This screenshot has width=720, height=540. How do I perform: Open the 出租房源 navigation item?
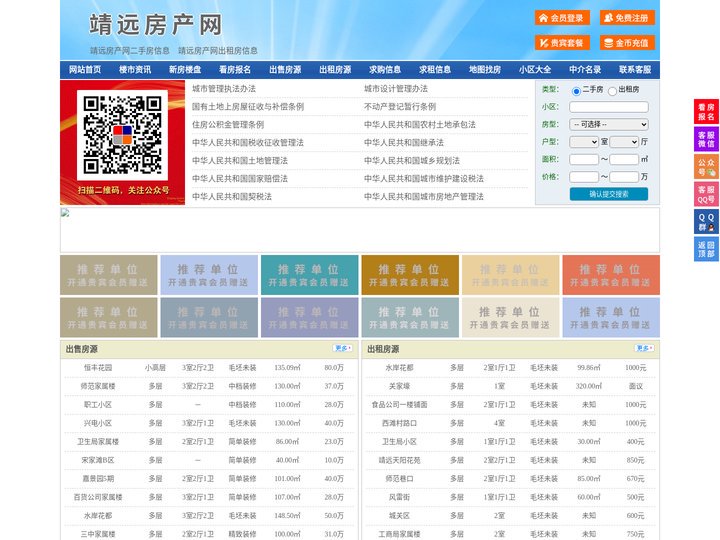(335, 70)
